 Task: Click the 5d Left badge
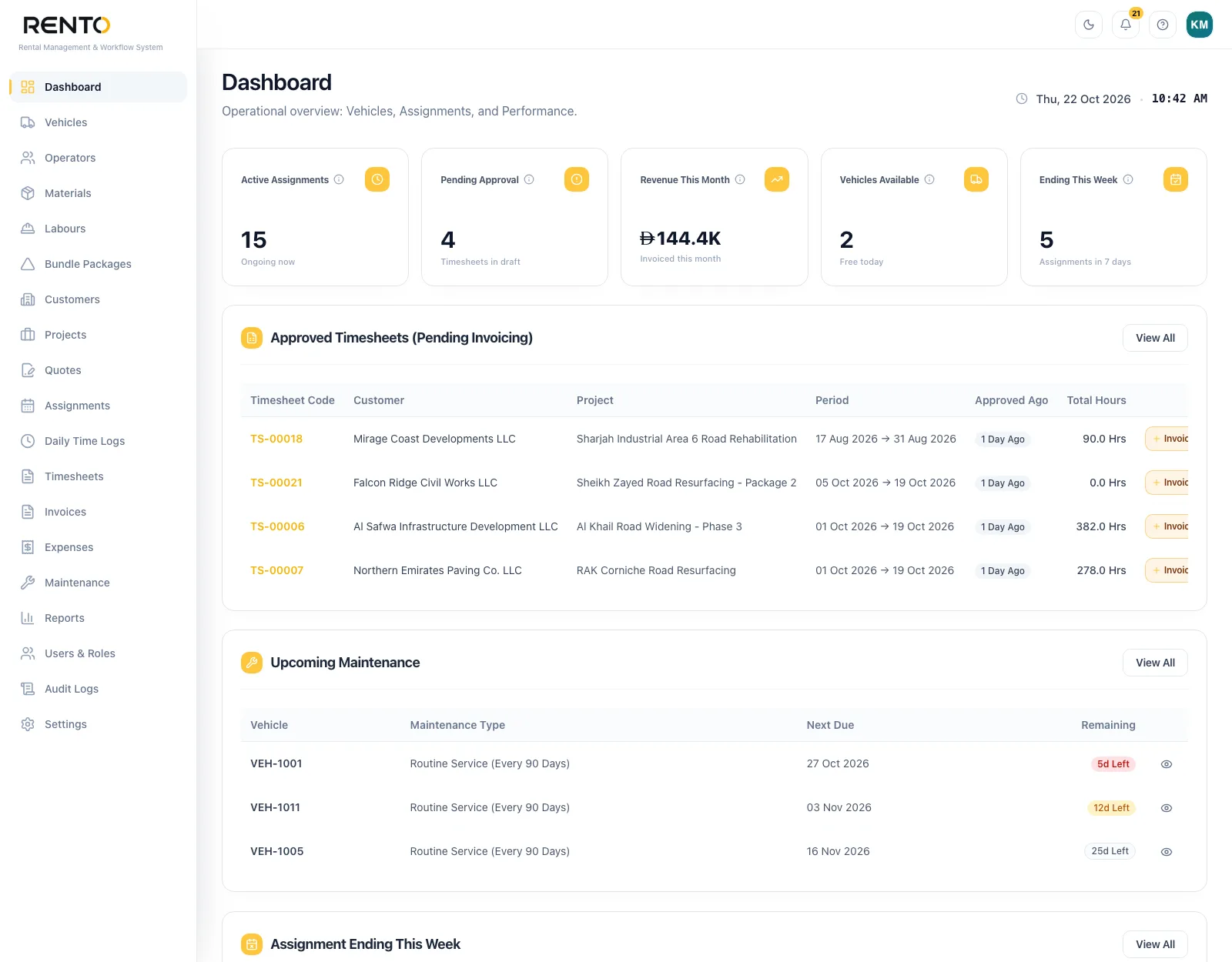click(x=1113, y=764)
